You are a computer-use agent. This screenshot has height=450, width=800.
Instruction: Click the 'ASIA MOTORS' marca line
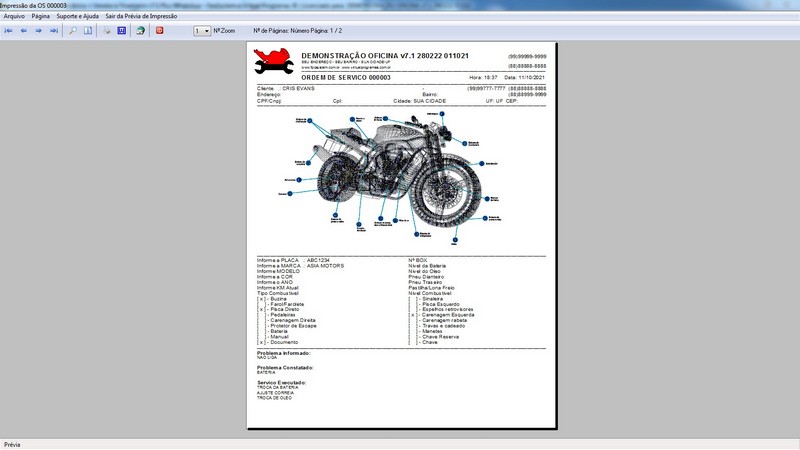point(301,266)
